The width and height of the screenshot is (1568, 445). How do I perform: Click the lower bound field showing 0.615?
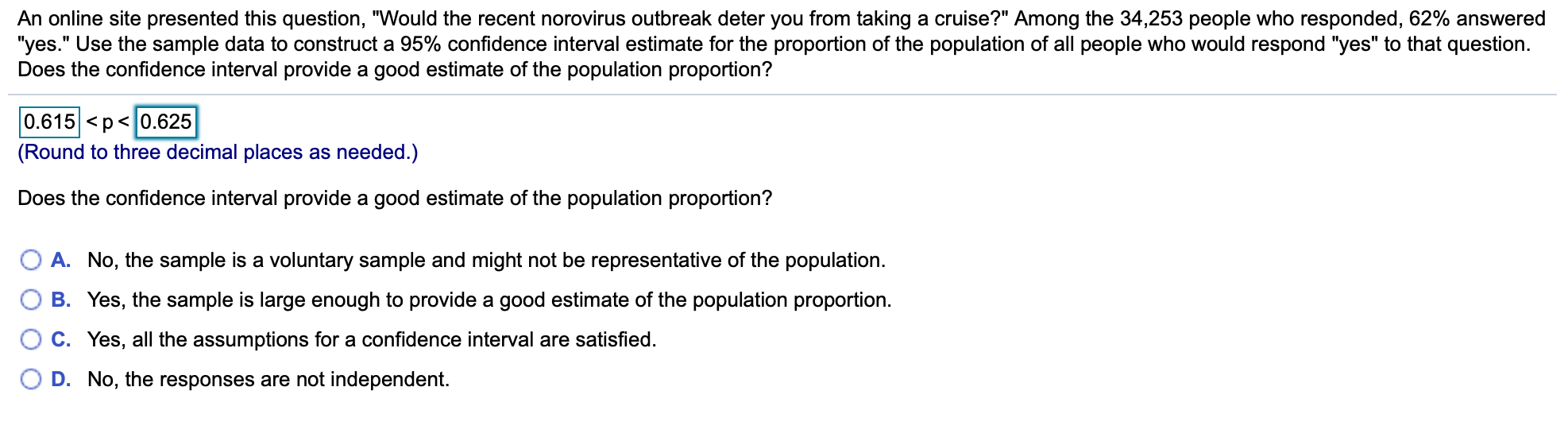49,122
